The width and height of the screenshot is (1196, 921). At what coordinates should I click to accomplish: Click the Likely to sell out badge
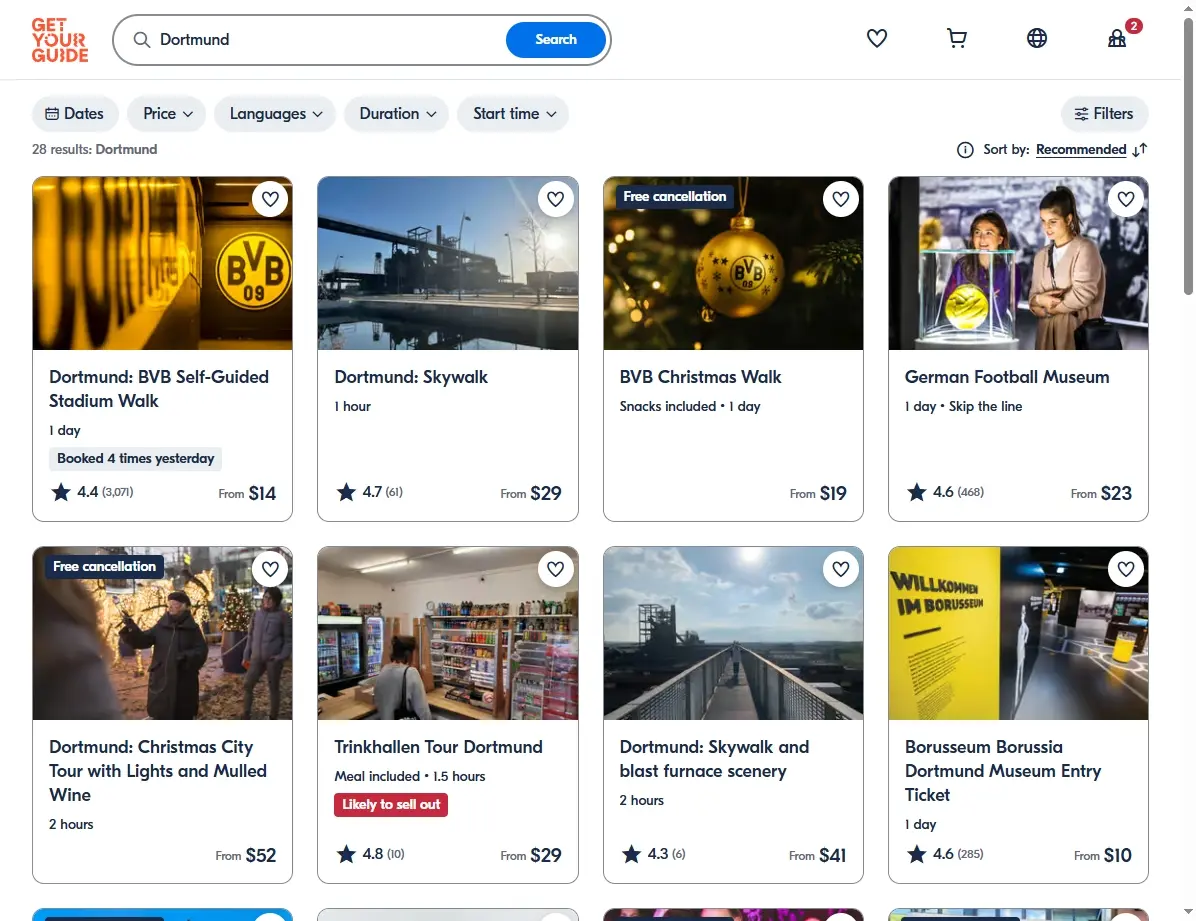click(391, 805)
